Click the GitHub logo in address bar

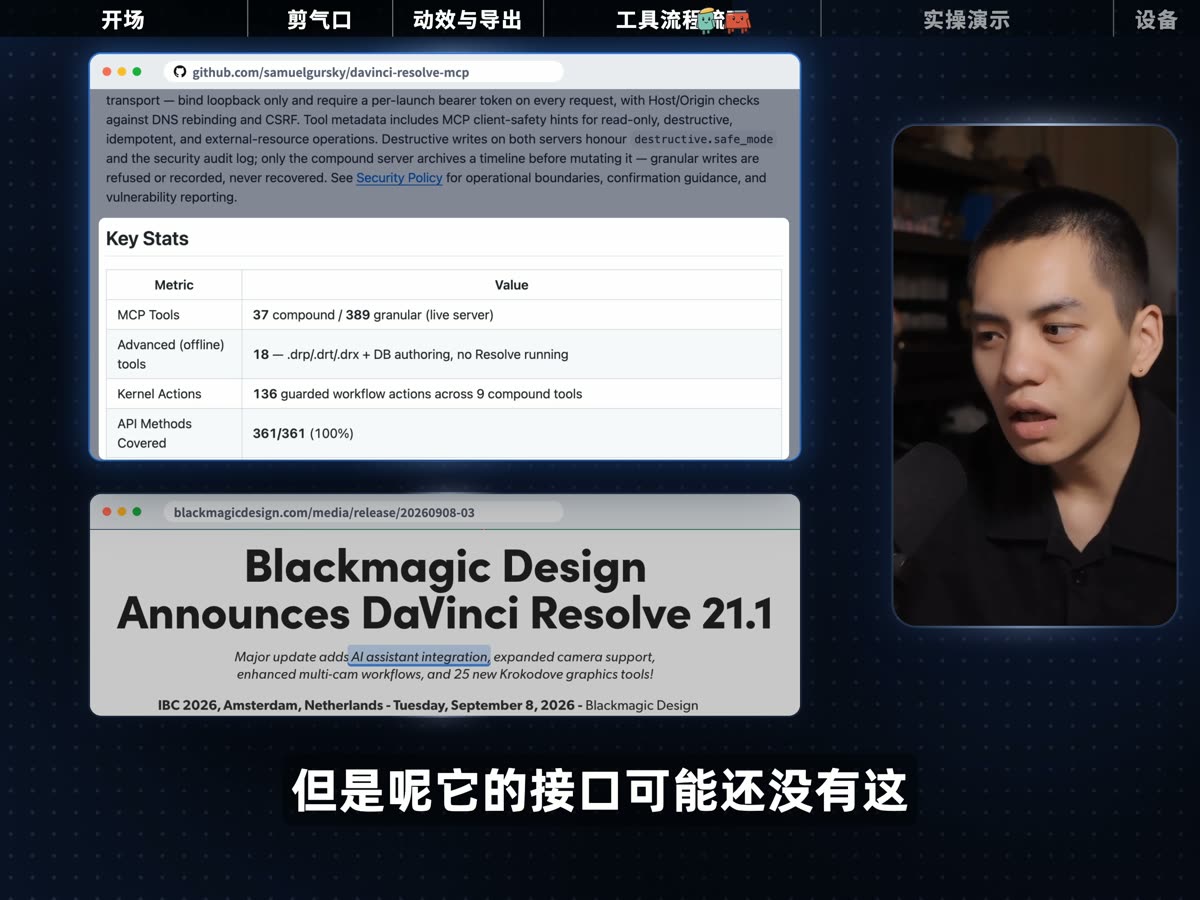[x=180, y=72]
